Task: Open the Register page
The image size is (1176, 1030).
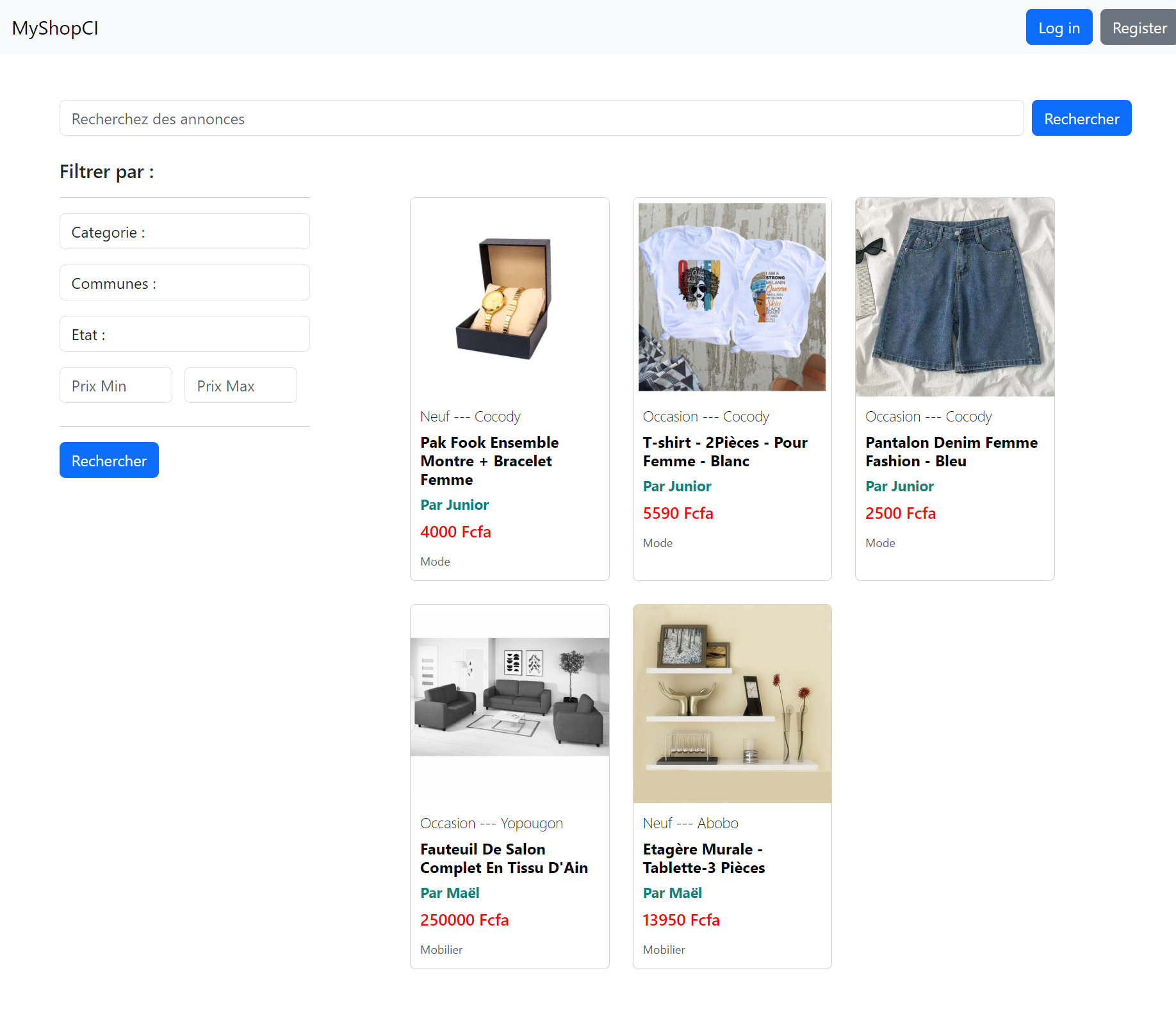Action: click(1139, 28)
